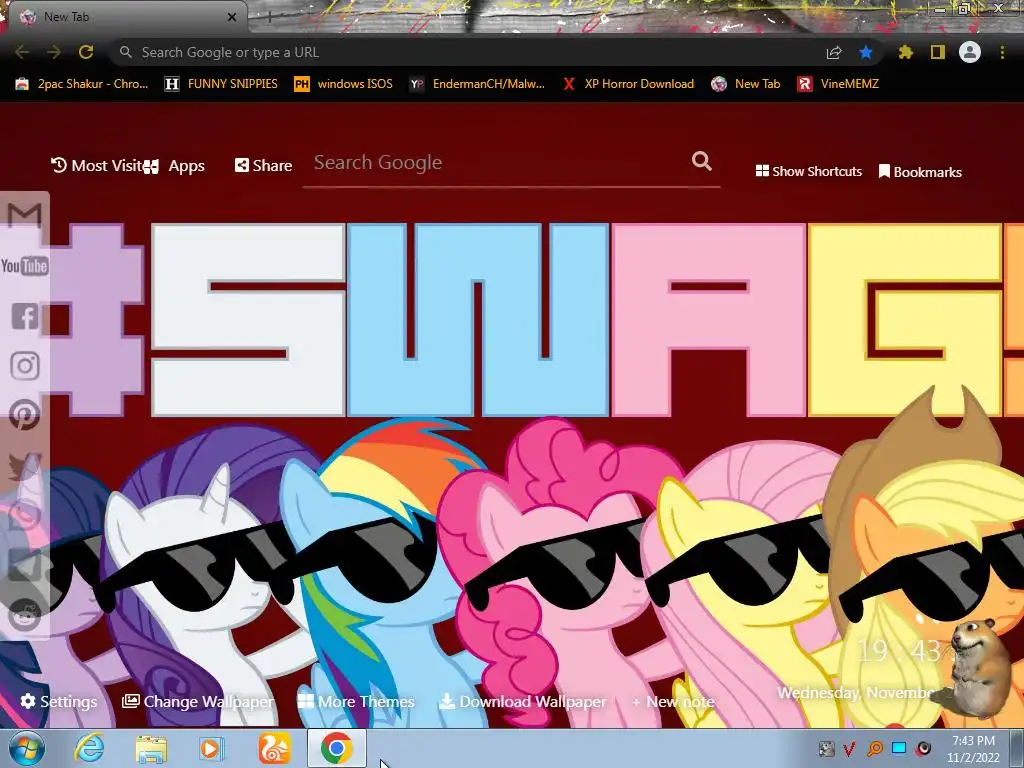Click the red V tray icon
This screenshot has height=768, width=1024.
[849, 749]
